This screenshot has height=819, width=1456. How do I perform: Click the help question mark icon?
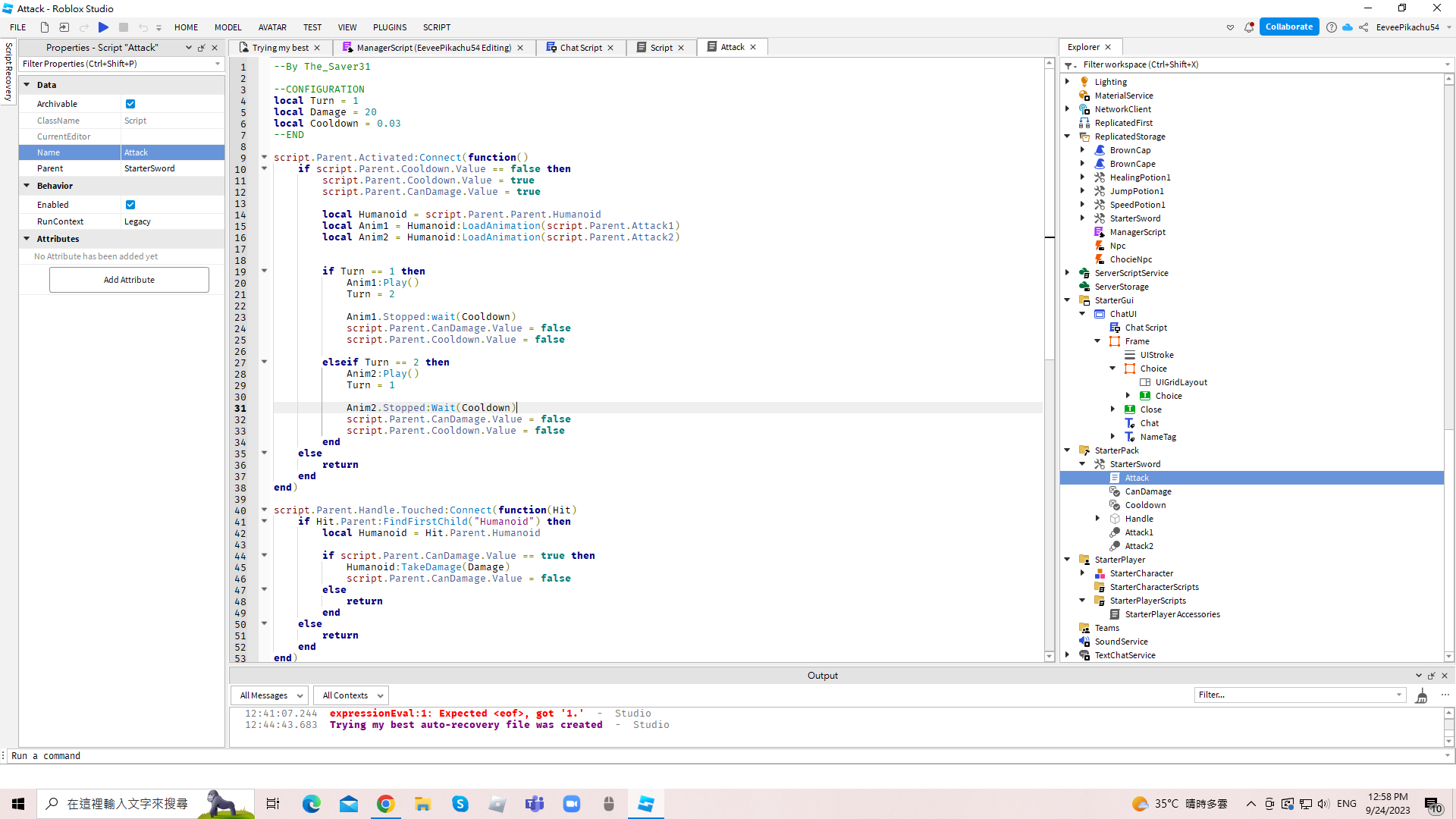point(1332,27)
